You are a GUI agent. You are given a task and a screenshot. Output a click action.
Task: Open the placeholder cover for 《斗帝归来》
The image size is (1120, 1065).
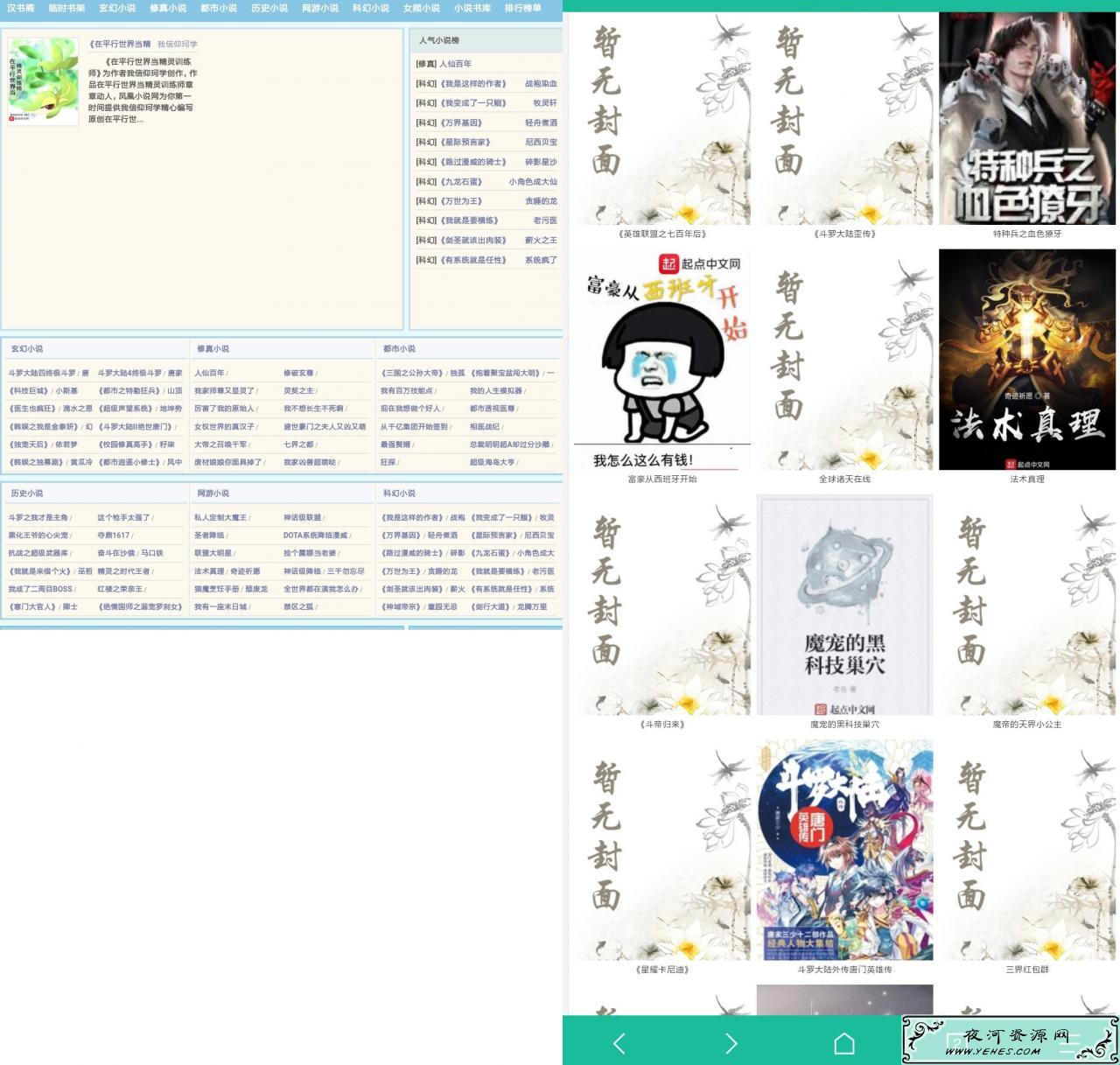(x=662, y=605)
